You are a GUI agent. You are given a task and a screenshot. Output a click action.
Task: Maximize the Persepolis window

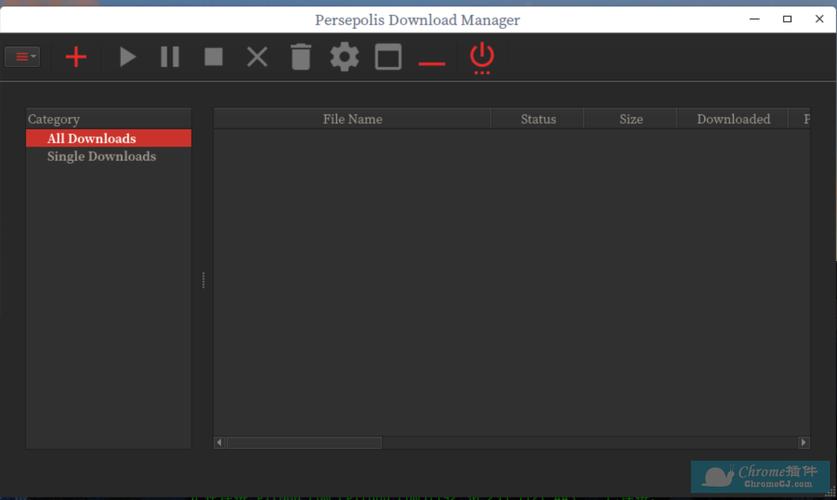click(x=787, y=19)
